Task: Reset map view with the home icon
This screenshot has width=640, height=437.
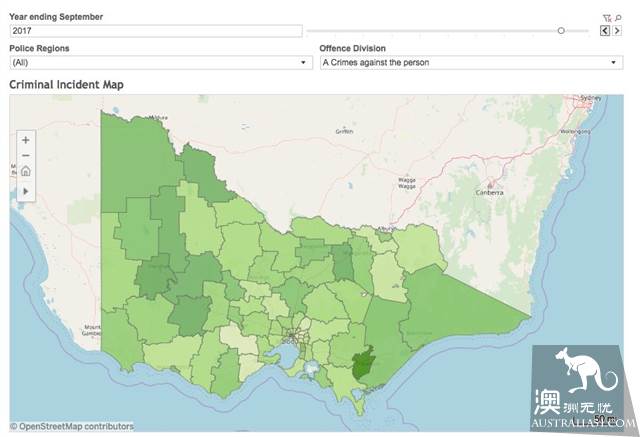Action: click(x=26, y=171)
